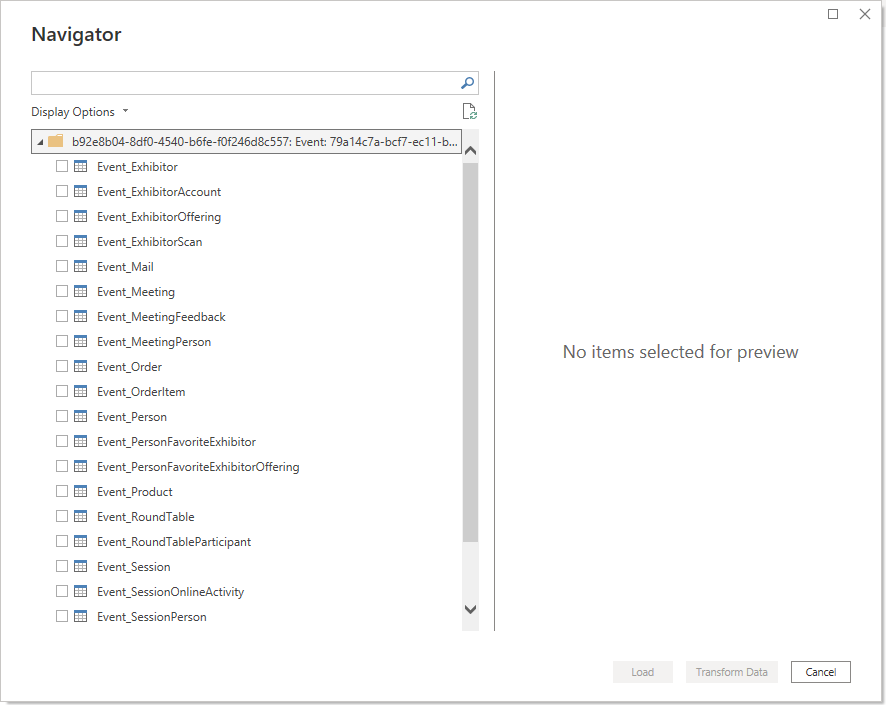This screenshot has width=886, height=705.
Task: Click the scrollbar thumb of table list
Action: (x=470, y=352)
